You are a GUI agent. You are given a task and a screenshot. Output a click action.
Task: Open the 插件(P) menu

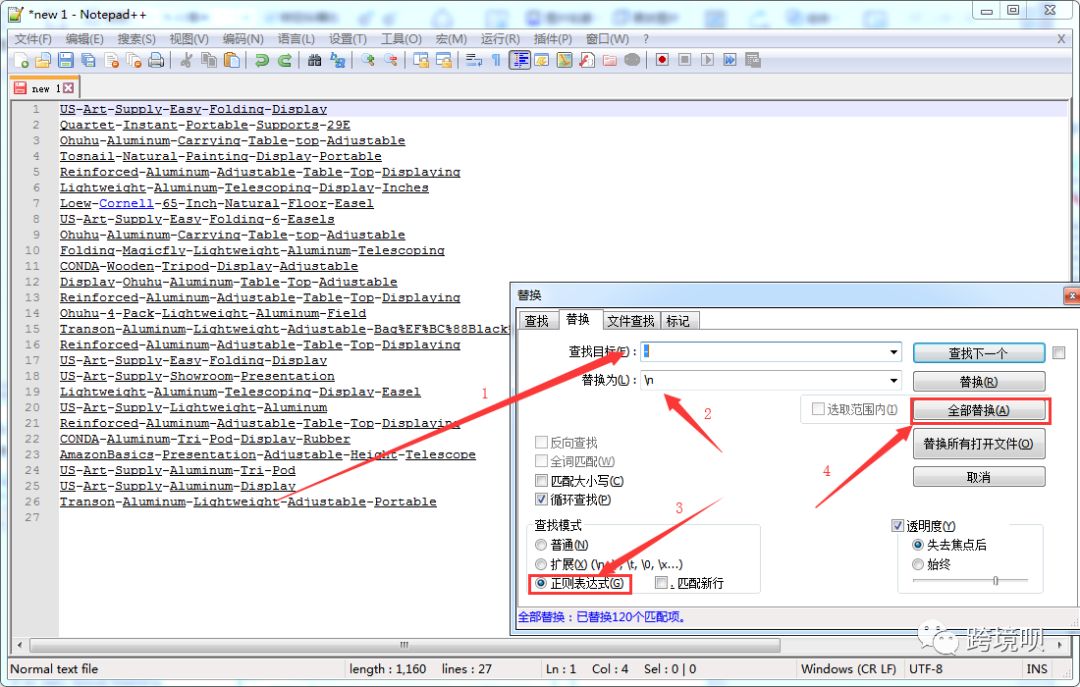click(553, 39)
